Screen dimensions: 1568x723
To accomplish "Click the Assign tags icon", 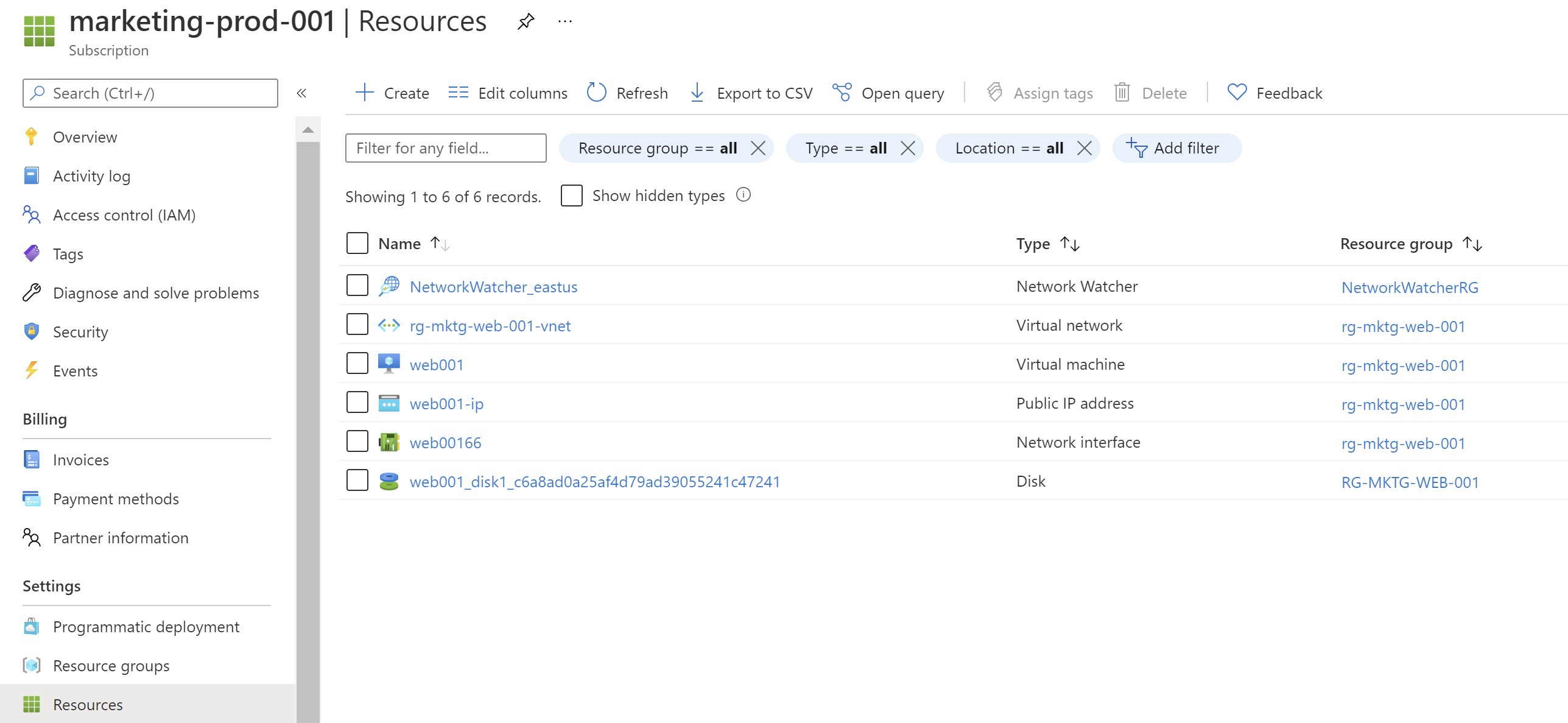I will [994, 93].
